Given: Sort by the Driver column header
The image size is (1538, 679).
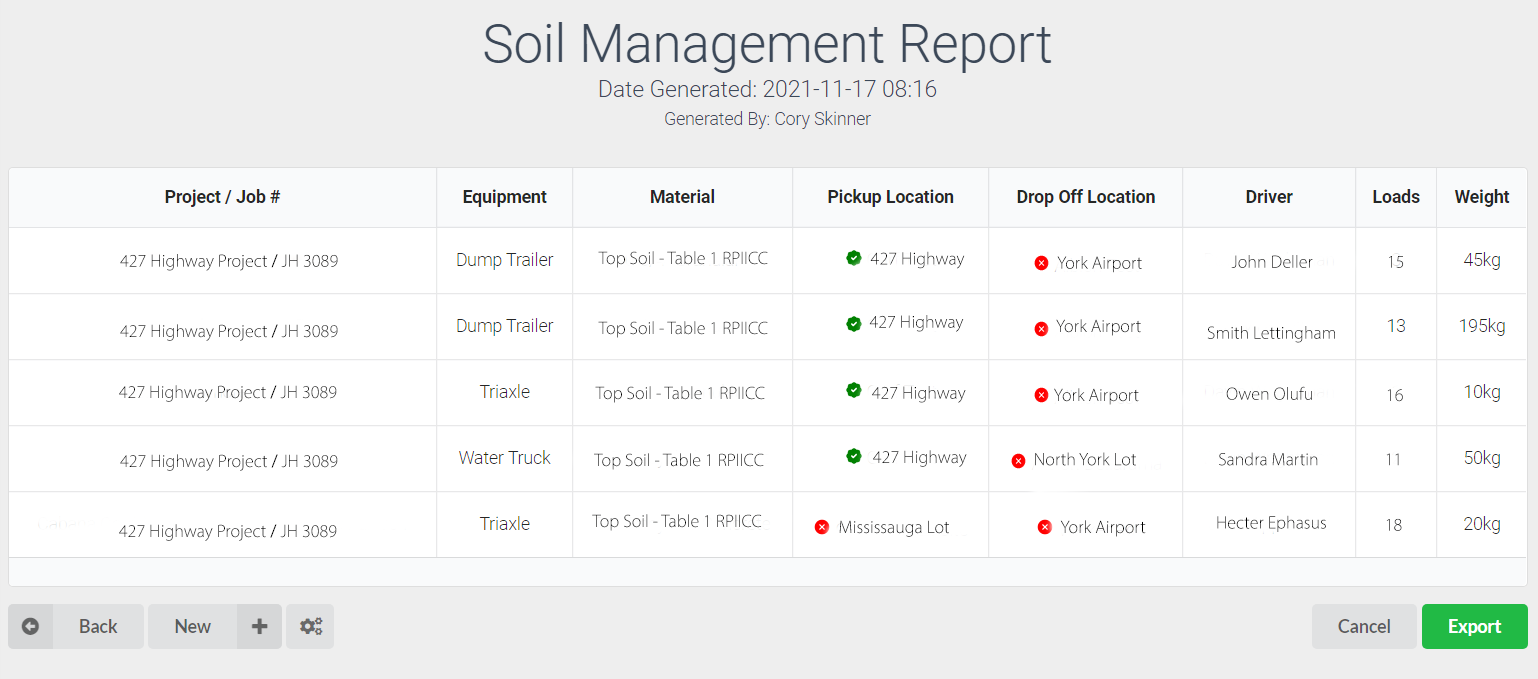Looking at the screenshot, I should [x=1269, y=197].
